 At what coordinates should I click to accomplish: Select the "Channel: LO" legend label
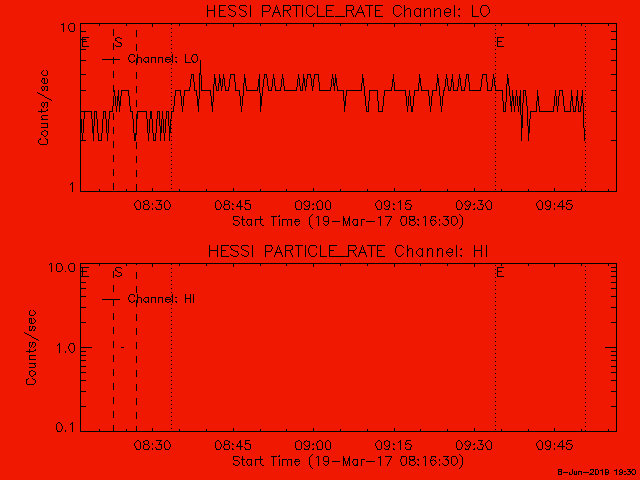(x=163, y=59)
